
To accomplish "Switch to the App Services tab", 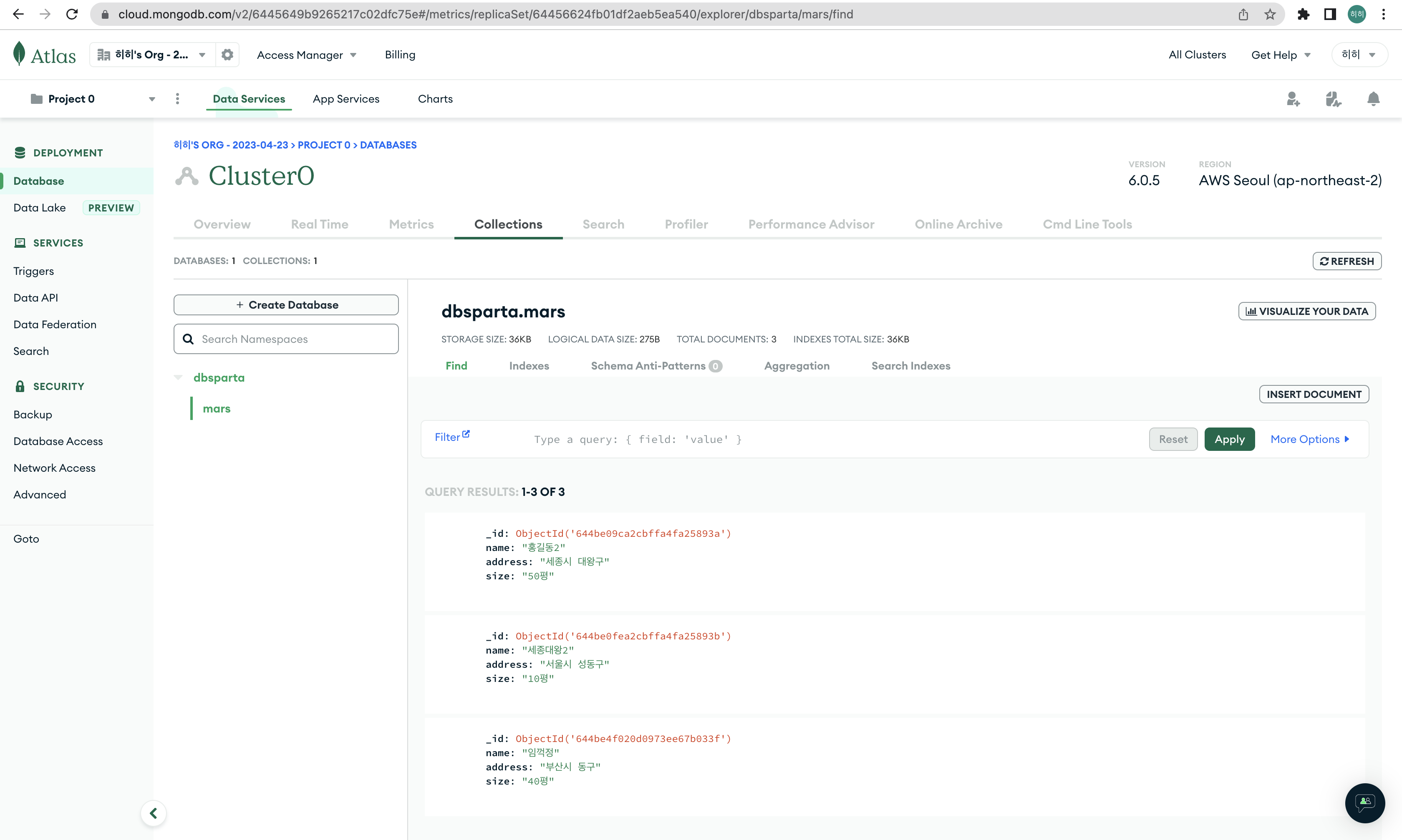I will 346,98.
